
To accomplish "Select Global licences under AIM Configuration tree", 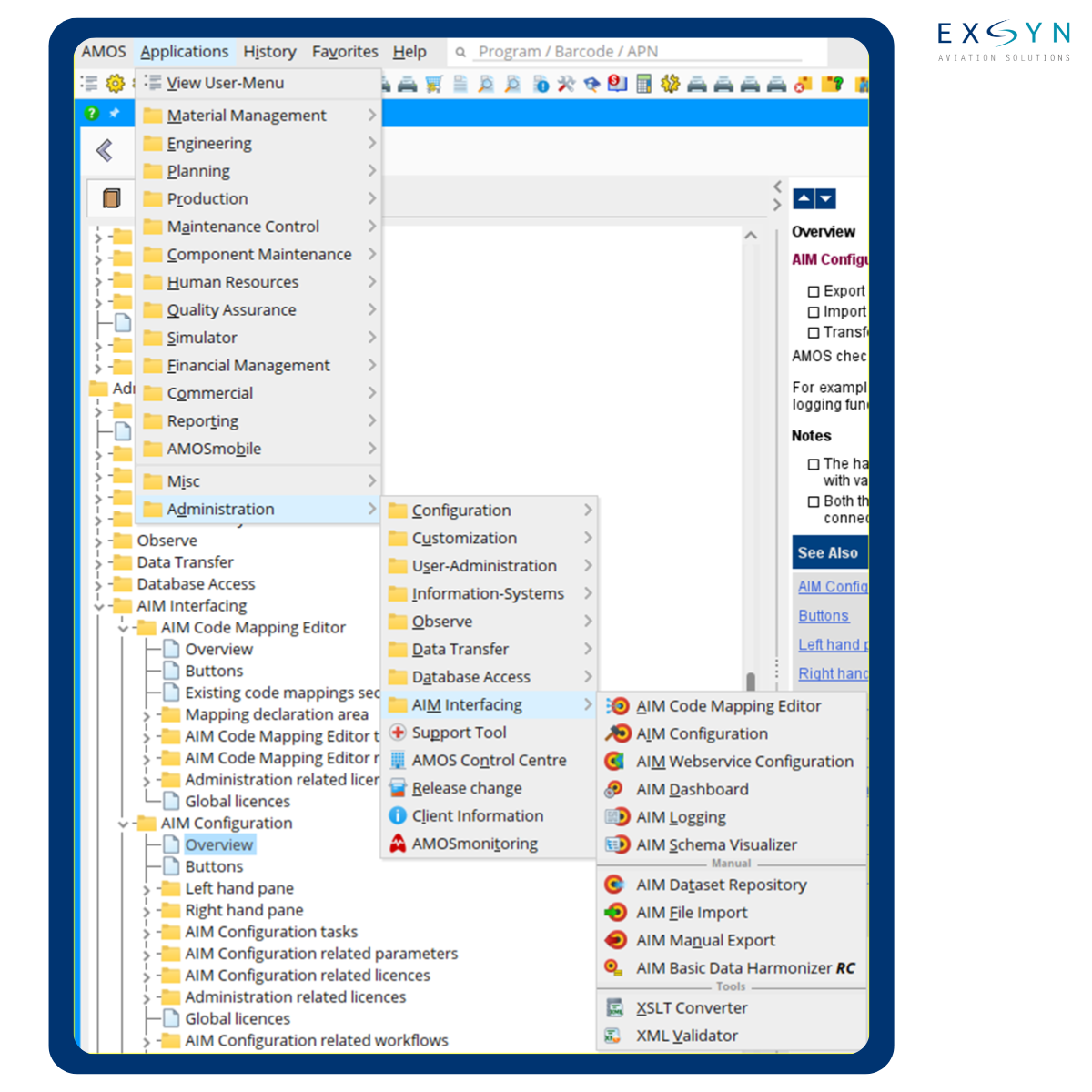I will pos(238,1019).
